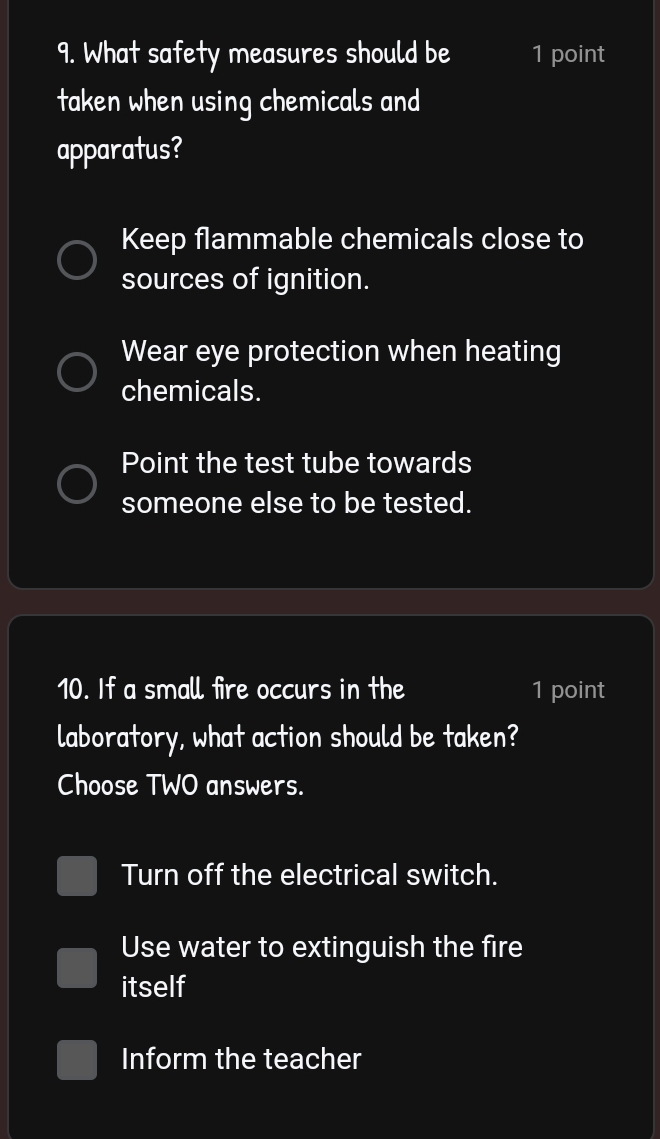This screenshot has height=1139, width=660.
Task: Click the word 'itself' in the water option
Action: pos(153,988)
